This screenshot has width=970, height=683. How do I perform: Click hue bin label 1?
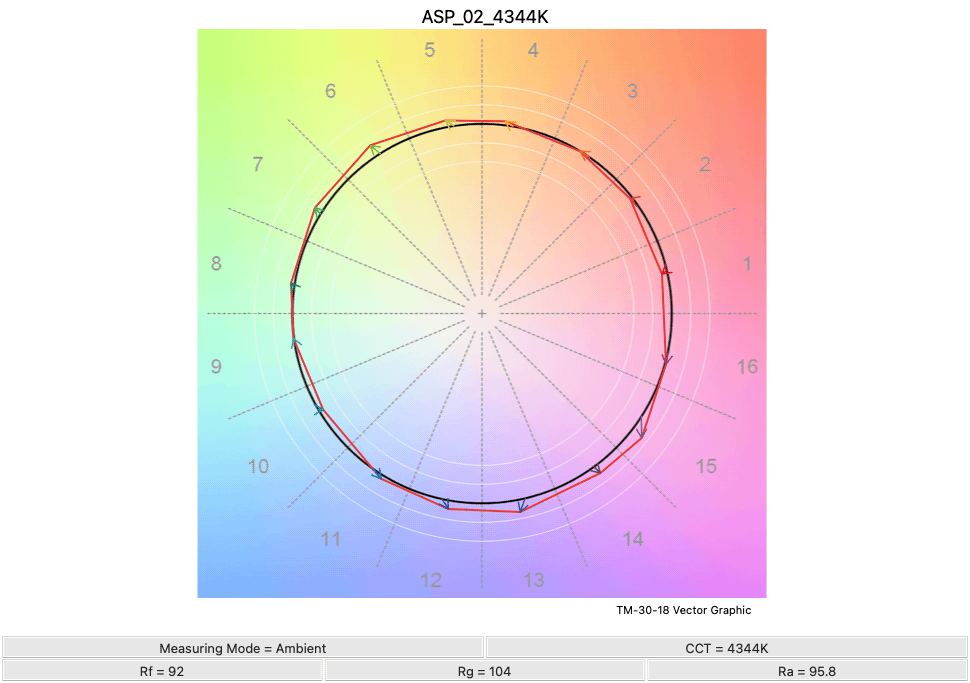(x=747, y=264)
